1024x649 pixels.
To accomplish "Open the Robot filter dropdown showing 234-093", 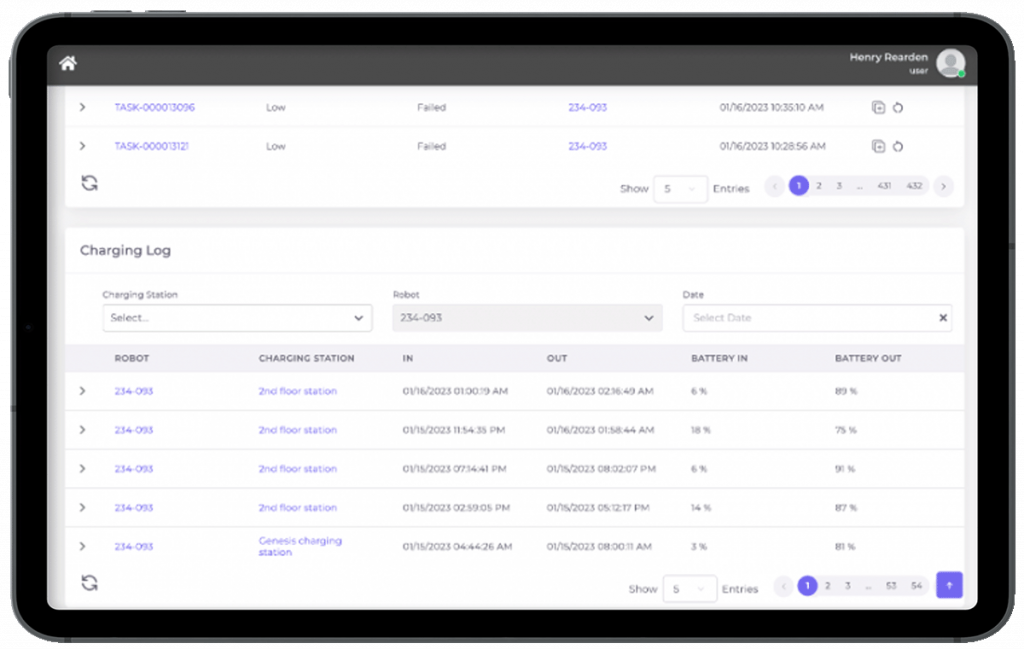I will [527, 318].
